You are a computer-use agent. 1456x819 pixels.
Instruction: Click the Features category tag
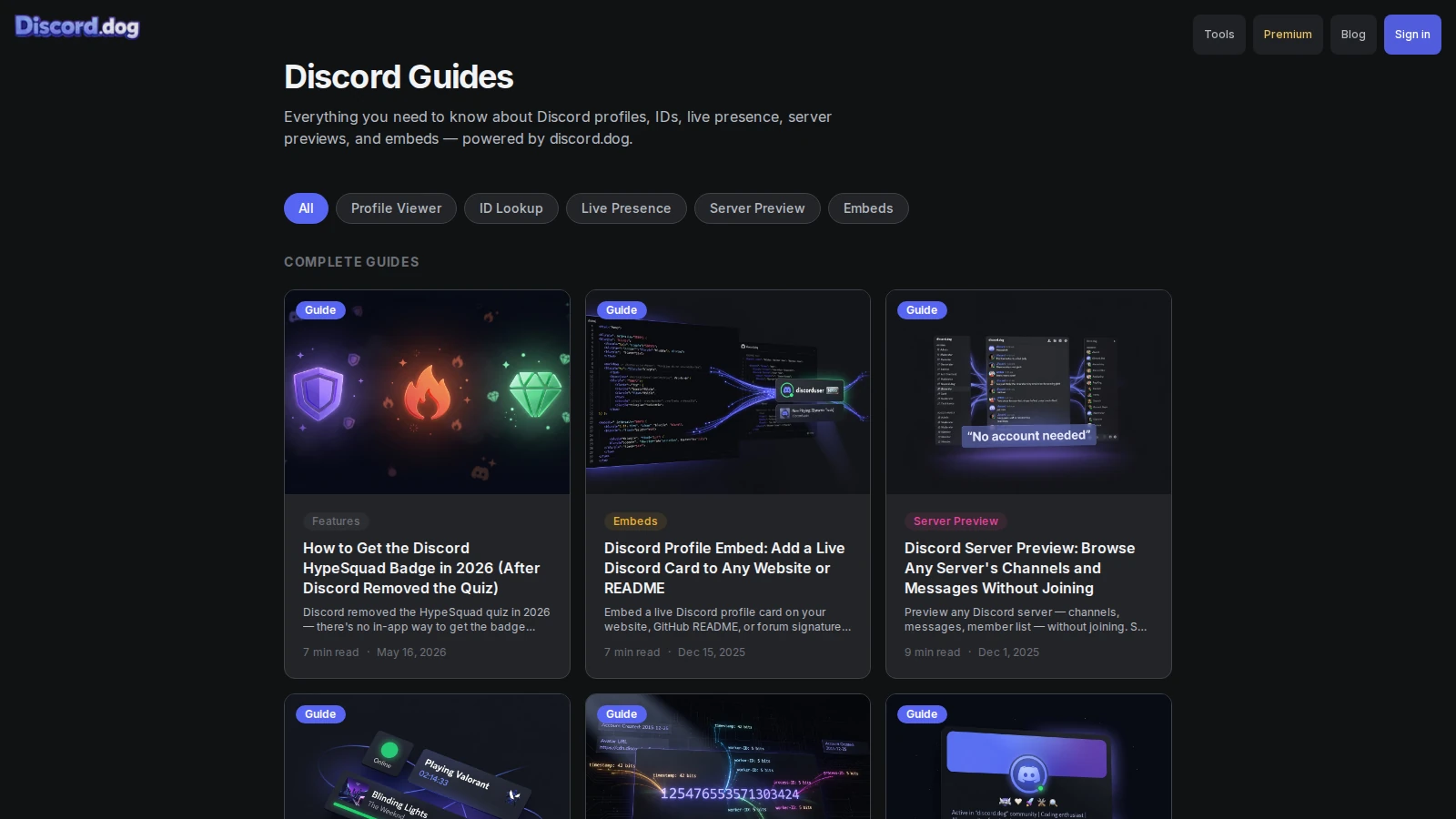point(336,521)
